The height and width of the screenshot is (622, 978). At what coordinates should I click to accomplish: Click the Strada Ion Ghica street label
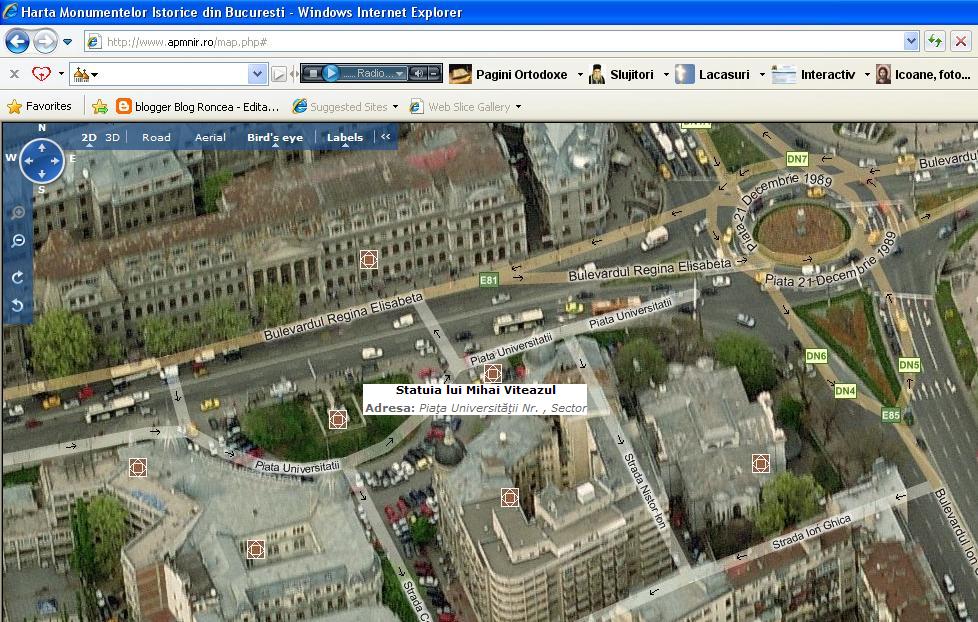point(811,532)
